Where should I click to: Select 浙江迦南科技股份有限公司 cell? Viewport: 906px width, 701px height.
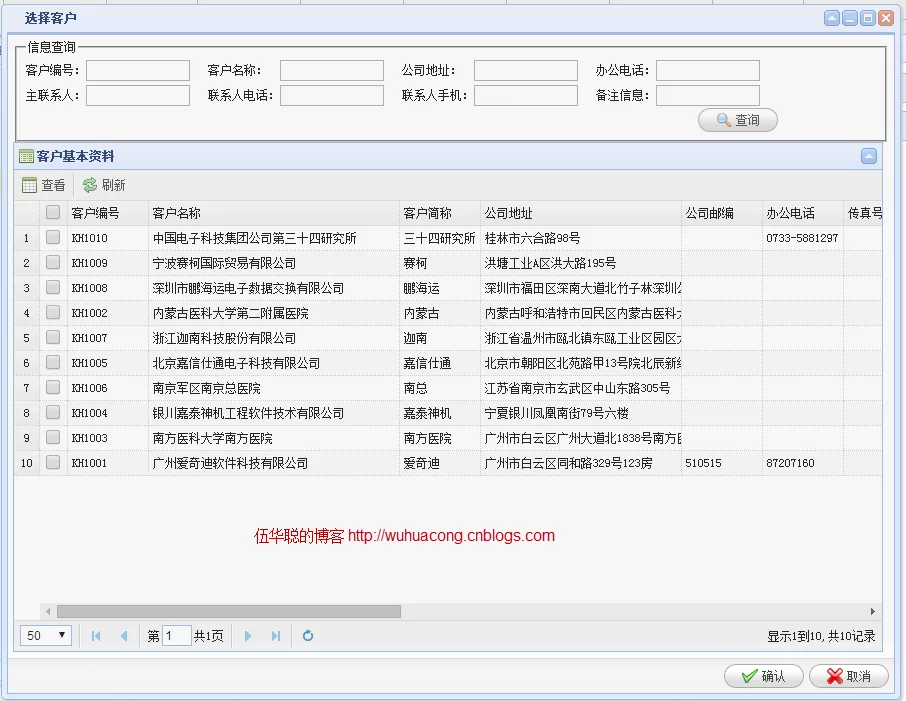point(273,337)
